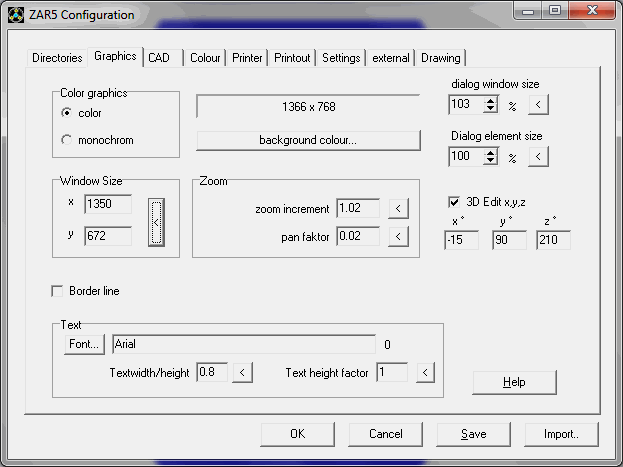Click the reset arrow next to zoom increment

pyautogui.click(x=398, y=209)
